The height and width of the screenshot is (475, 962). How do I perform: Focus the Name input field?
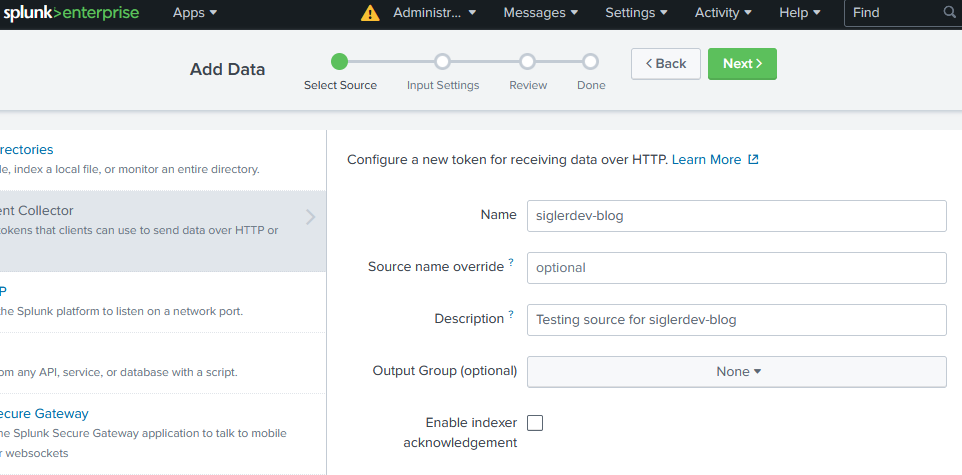[736, 216]
